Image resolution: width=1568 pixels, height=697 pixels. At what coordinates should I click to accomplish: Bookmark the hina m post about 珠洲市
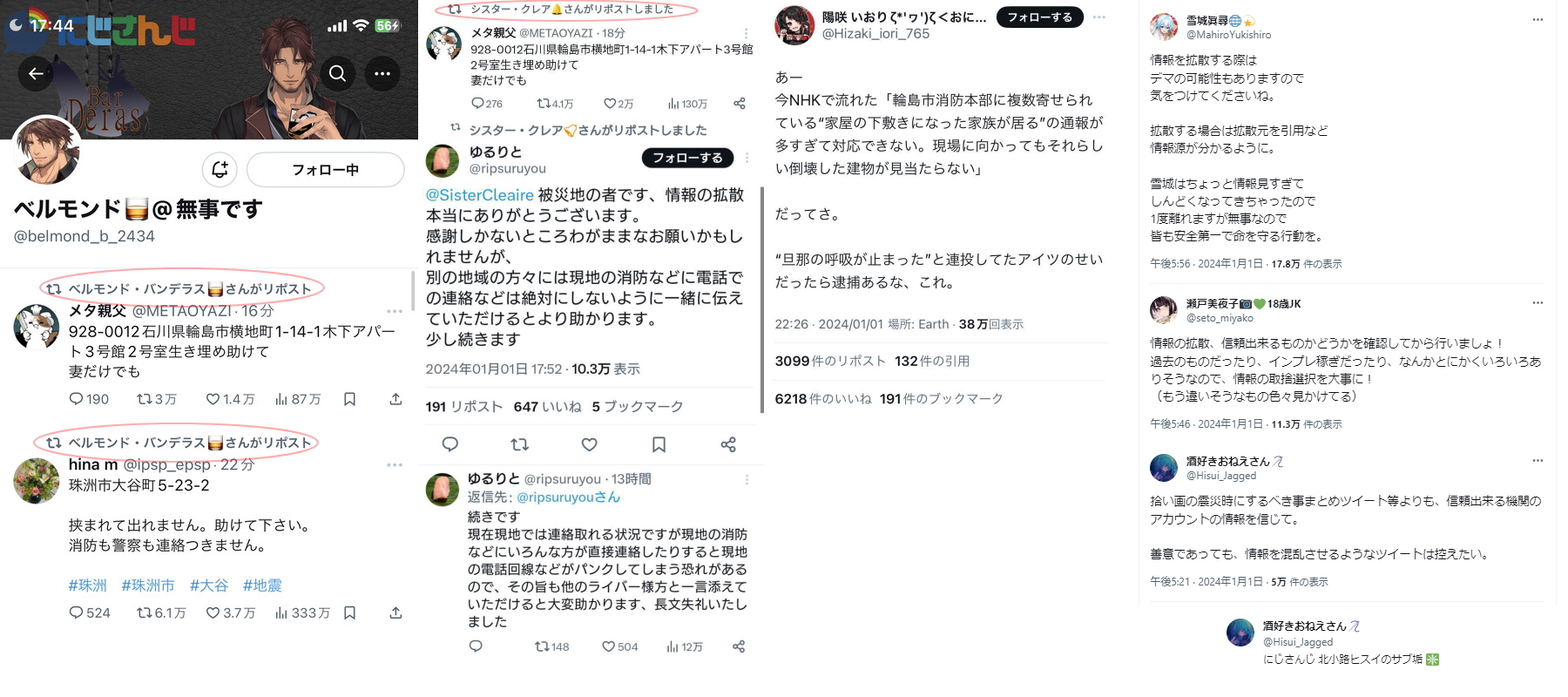[349, 612]
